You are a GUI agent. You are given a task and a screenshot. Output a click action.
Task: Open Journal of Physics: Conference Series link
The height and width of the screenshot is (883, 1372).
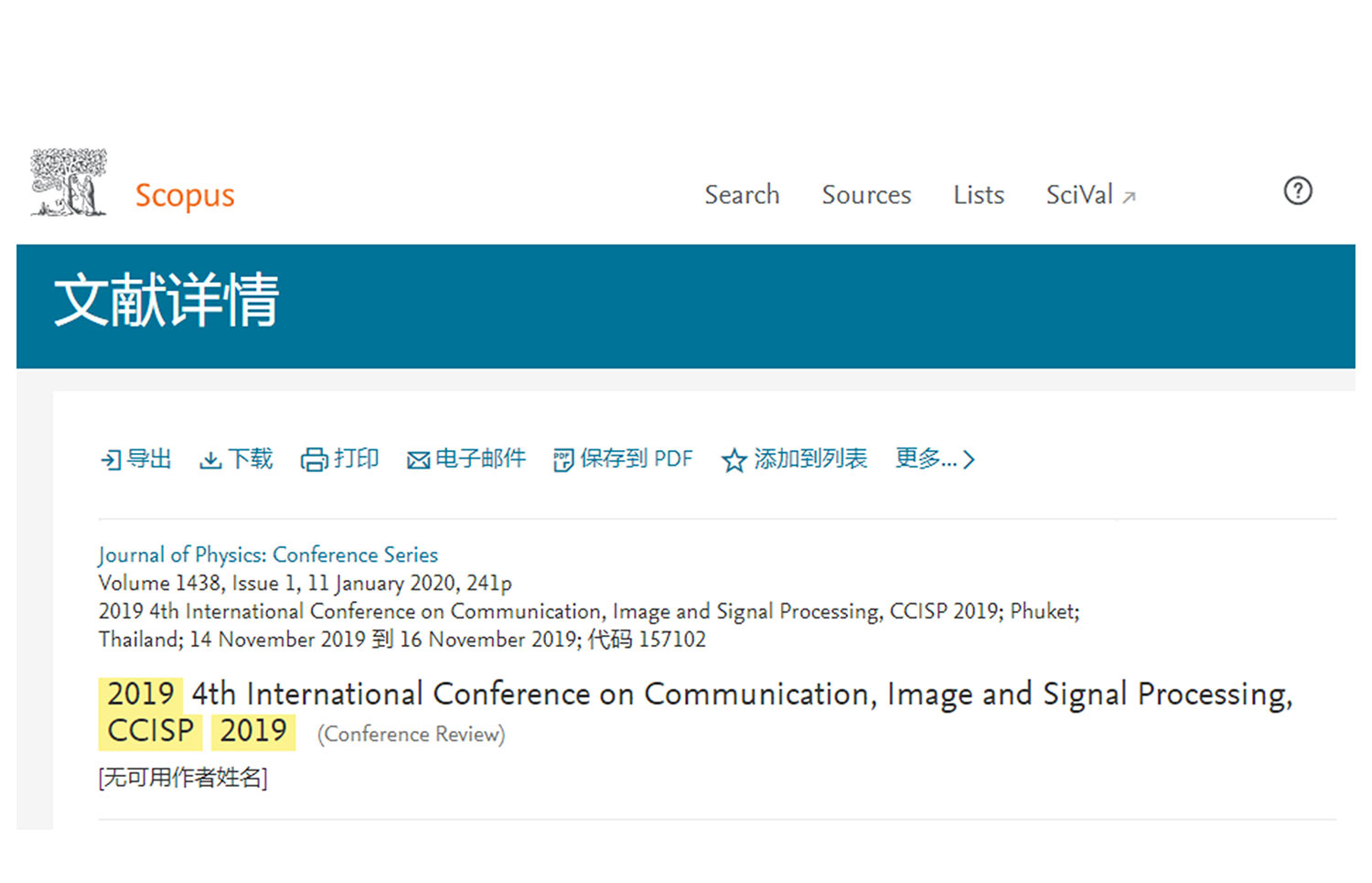point(268,555)
